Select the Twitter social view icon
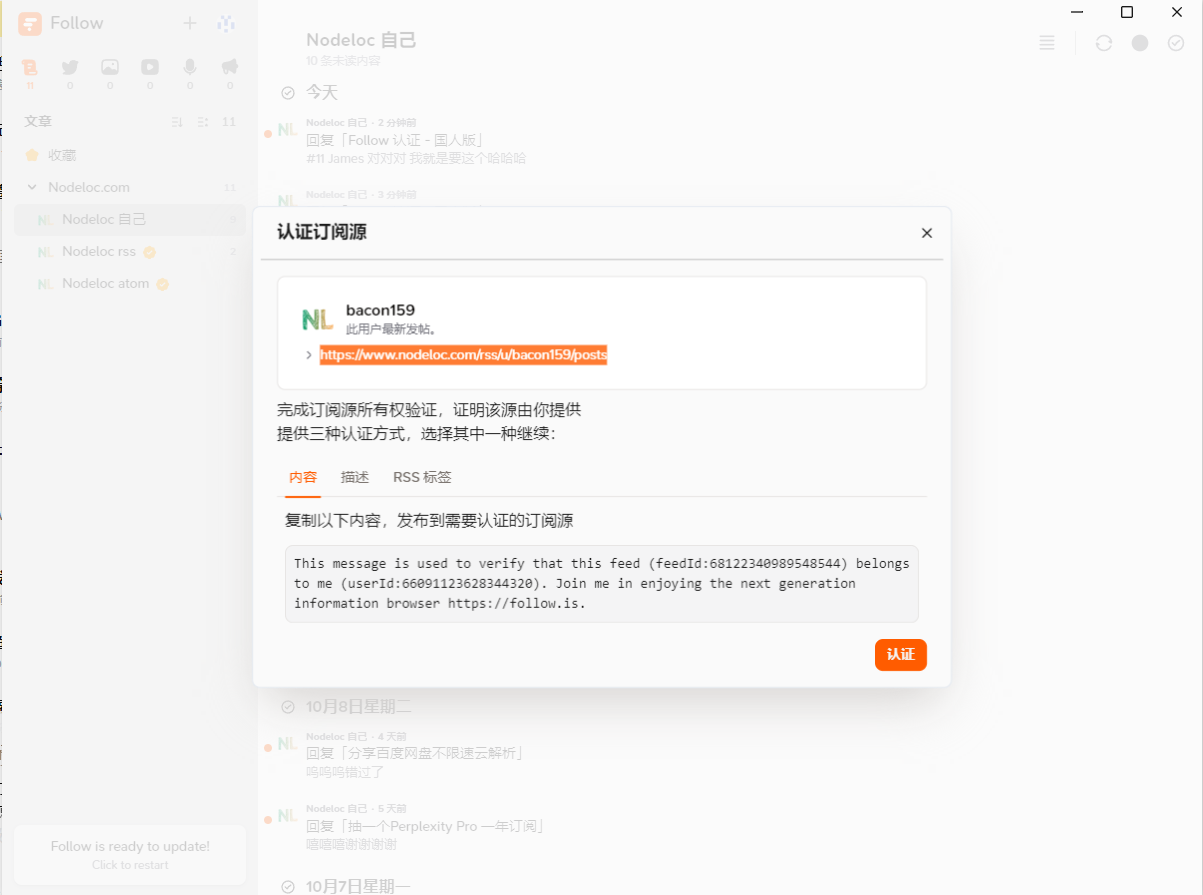Viewport: 1203px width, 895px height. pos(70,67)
